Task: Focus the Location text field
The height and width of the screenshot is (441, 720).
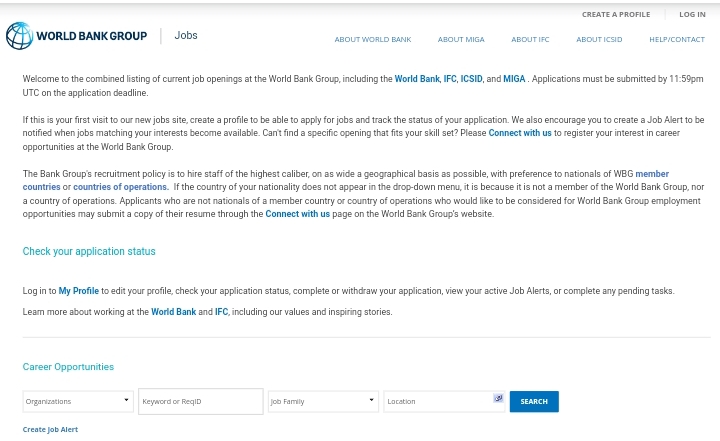Action: 437,401
